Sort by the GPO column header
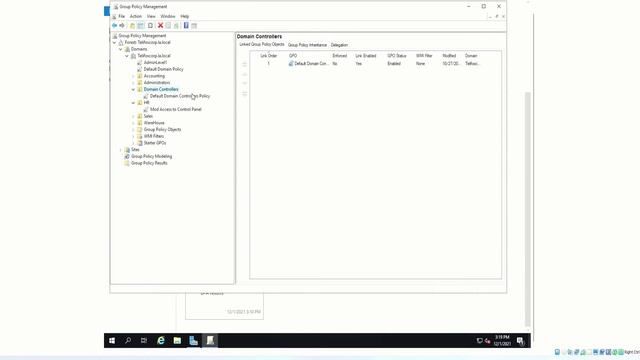The width and height of the screenshot is (640, 360). 293,56
